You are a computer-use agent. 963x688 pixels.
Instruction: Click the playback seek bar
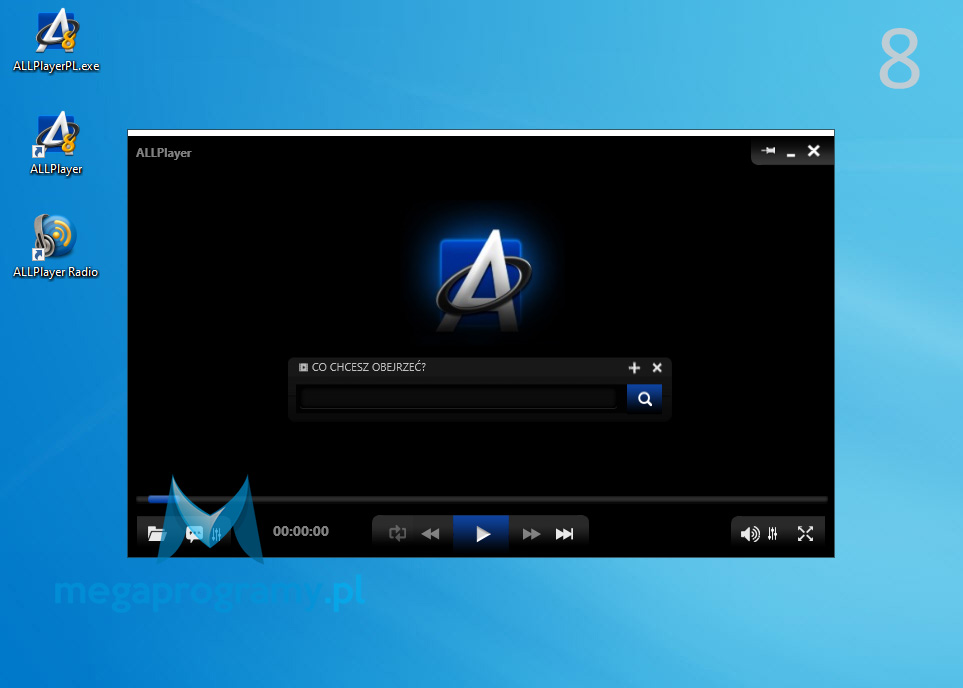482,499
